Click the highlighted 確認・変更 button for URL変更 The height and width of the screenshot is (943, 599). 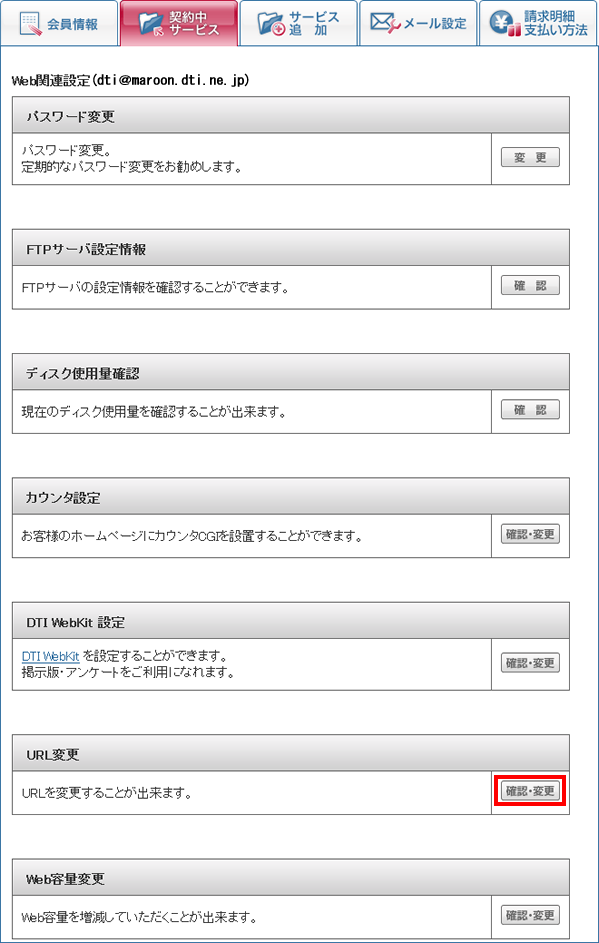(x=530, y=791)
